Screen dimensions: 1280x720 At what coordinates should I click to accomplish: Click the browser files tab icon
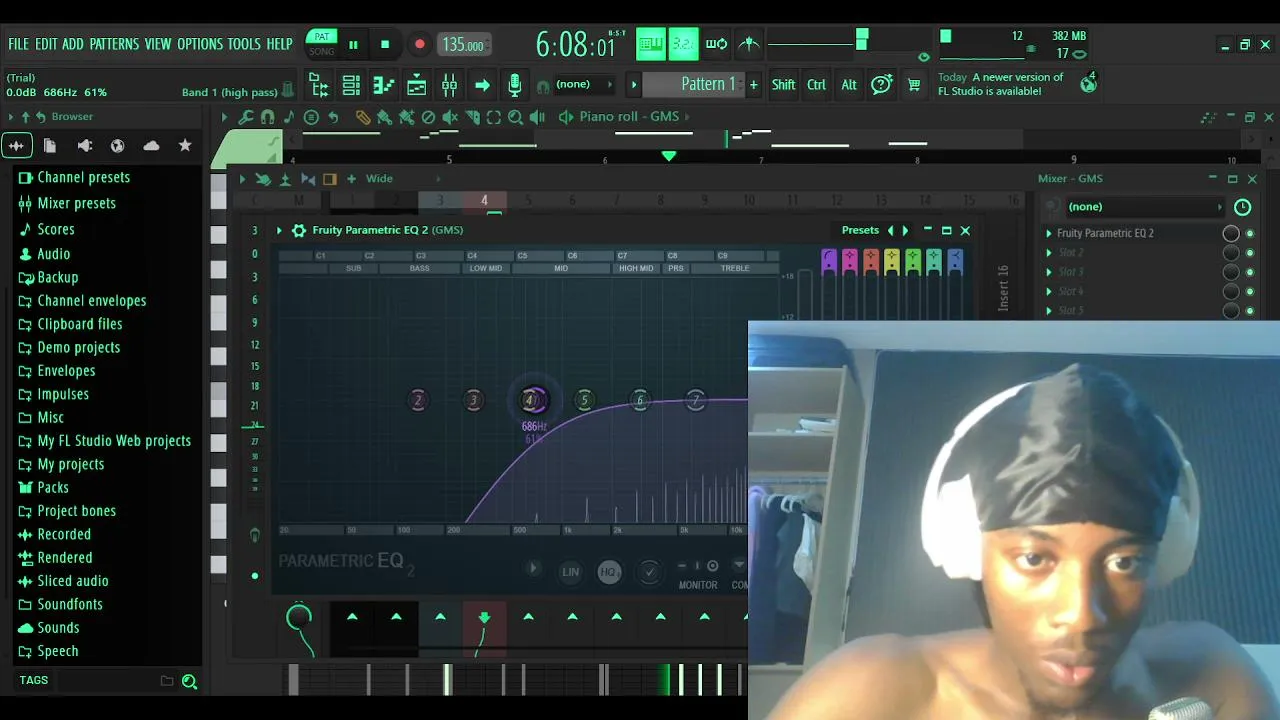pyautogui.click(x=50, y=146)
